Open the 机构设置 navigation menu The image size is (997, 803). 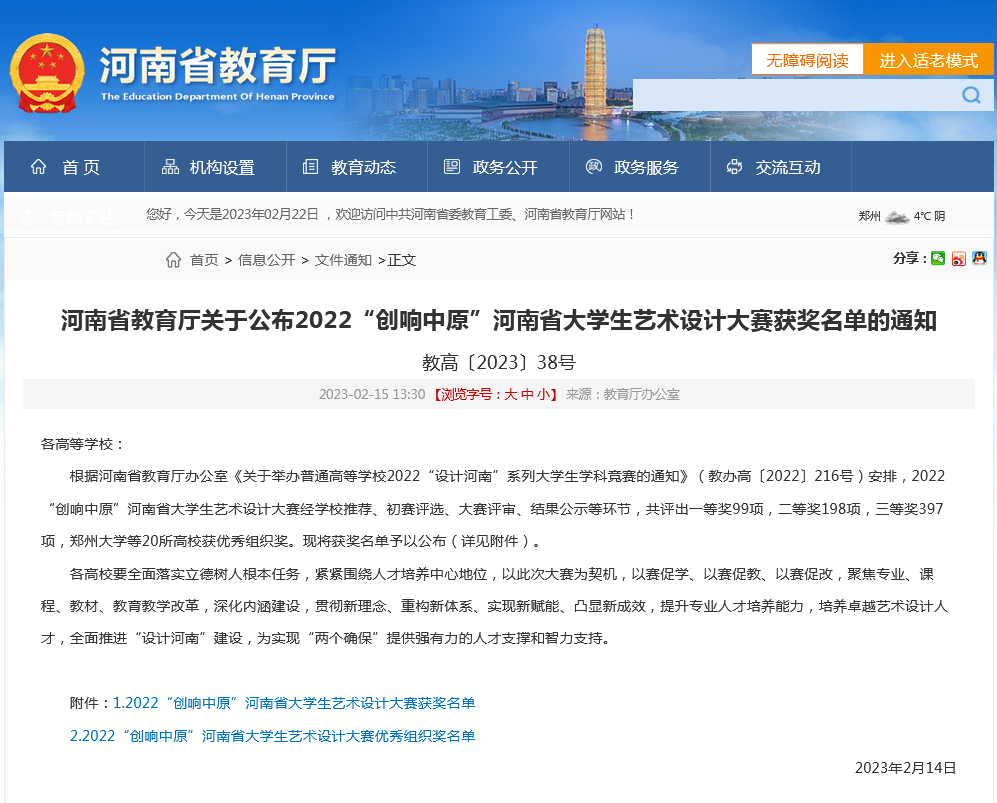coord(209,167)
